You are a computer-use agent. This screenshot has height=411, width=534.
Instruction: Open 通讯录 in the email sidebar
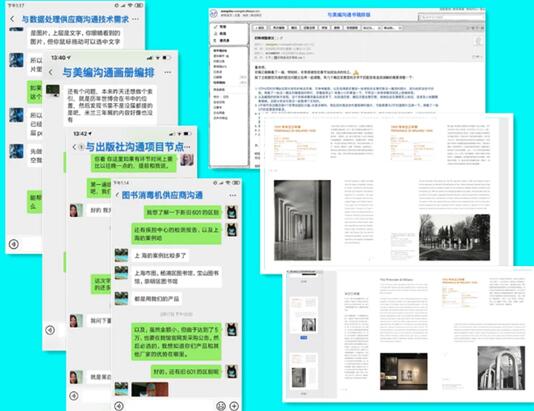pyautogui.click(x=222, y=40)
